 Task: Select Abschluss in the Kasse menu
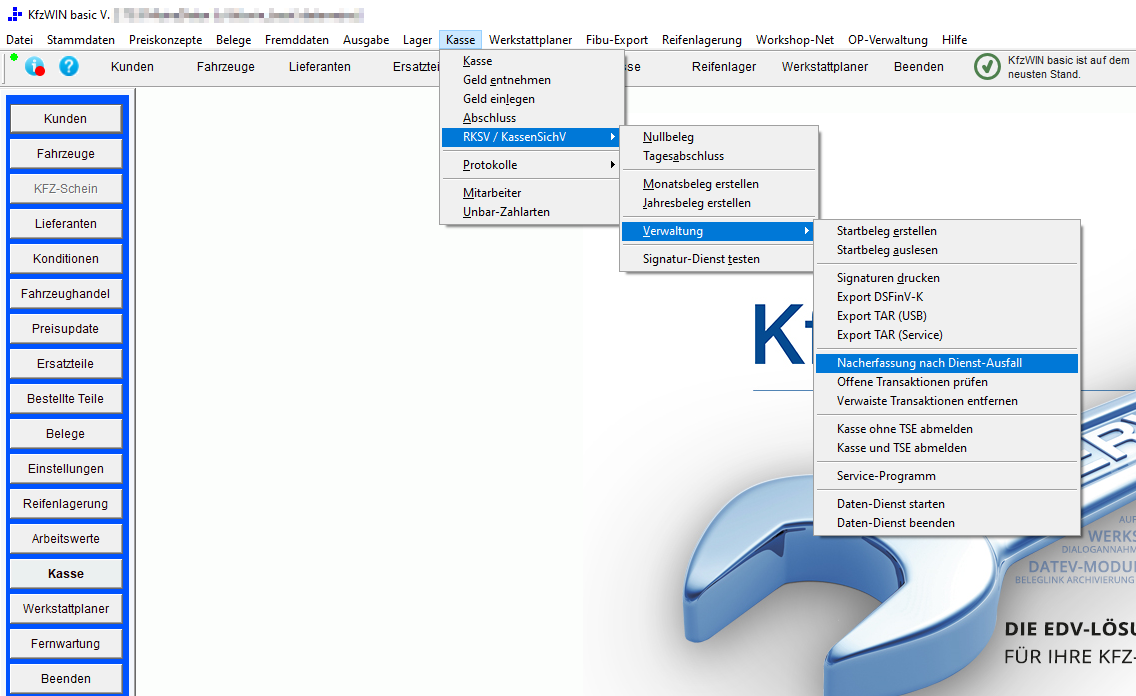(531, 117)
